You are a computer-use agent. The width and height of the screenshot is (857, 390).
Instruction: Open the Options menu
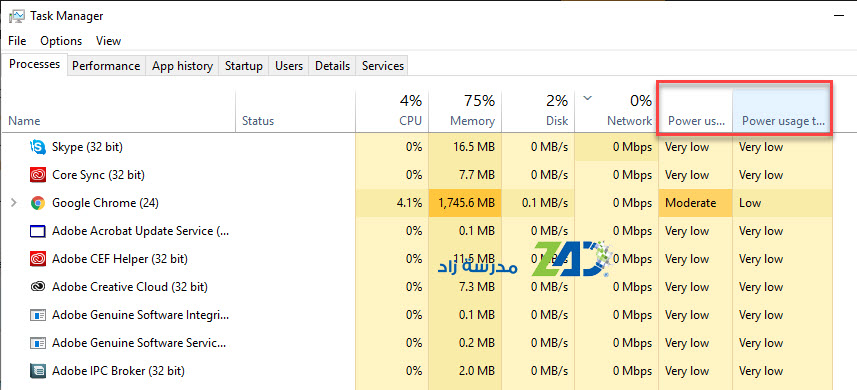(x=61, y=41)
